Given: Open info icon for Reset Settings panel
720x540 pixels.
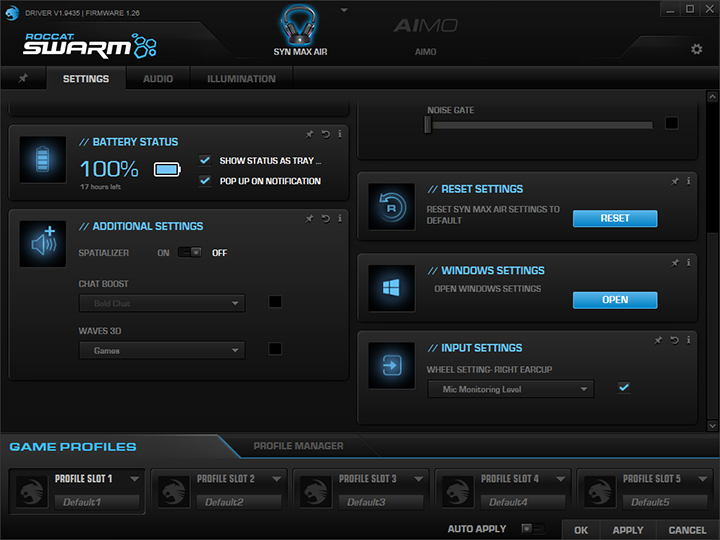Looking at the screenshot, I should pyautogui.click(x=689, y=181).
